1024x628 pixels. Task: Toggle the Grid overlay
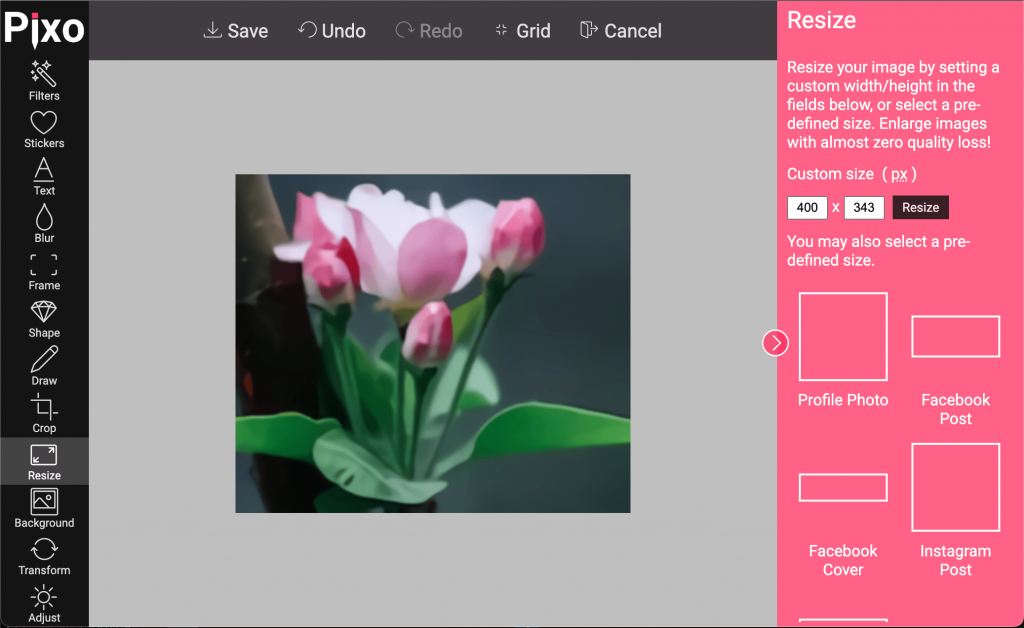pos(522,31)
